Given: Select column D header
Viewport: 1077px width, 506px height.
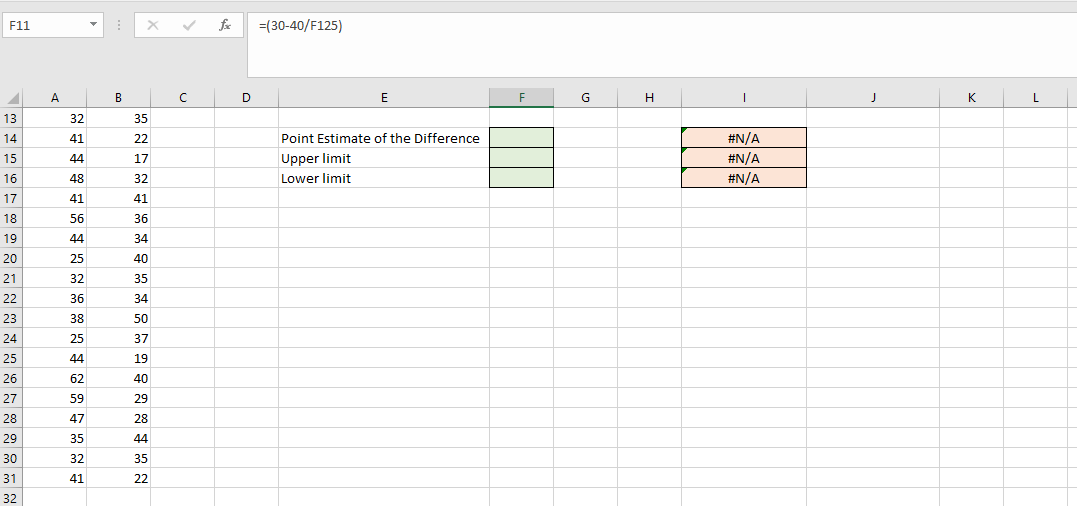Looking at the screenshot, I should coord(246,98).
